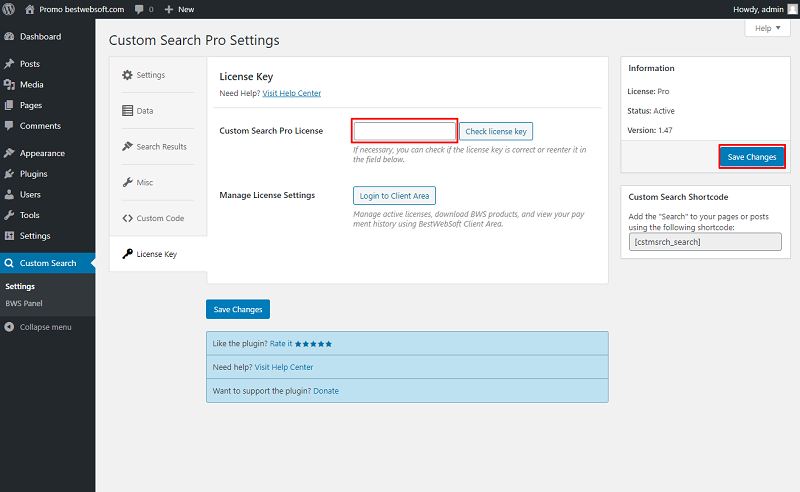Click the Rate it link
This screenshot has width=800, height=492.
coord(281,344)
